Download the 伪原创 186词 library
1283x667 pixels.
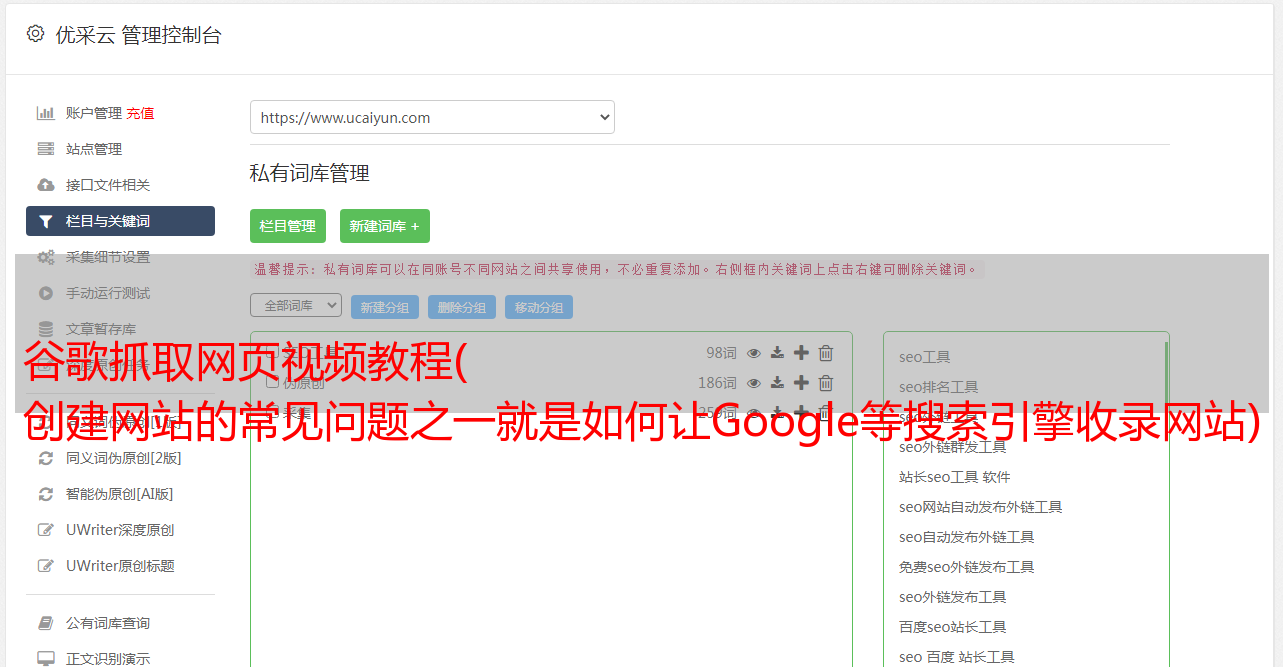pyautogui.click(x=777, y=383)
